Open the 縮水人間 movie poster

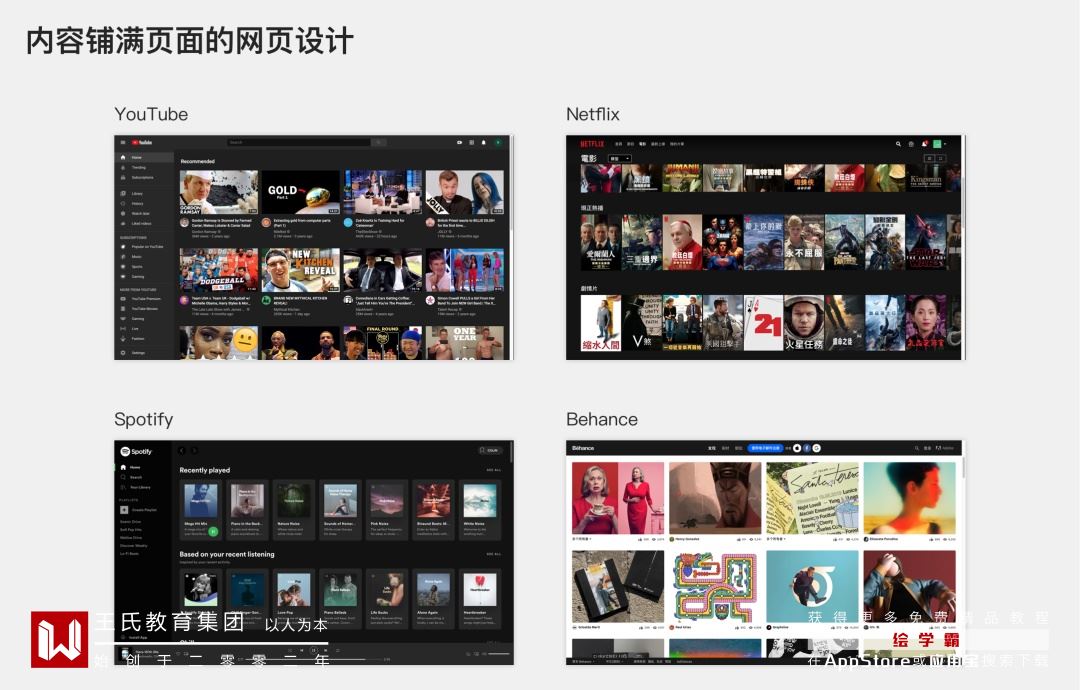[x=601, y=323]
